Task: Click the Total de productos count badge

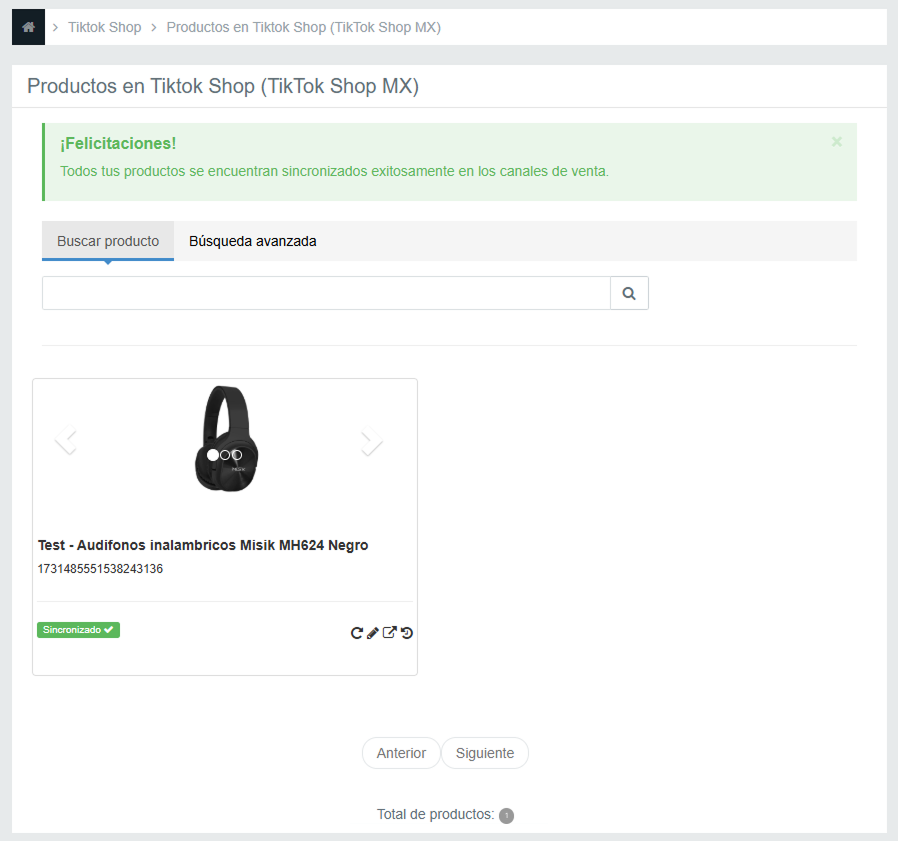Action: (x=506, y=815)
